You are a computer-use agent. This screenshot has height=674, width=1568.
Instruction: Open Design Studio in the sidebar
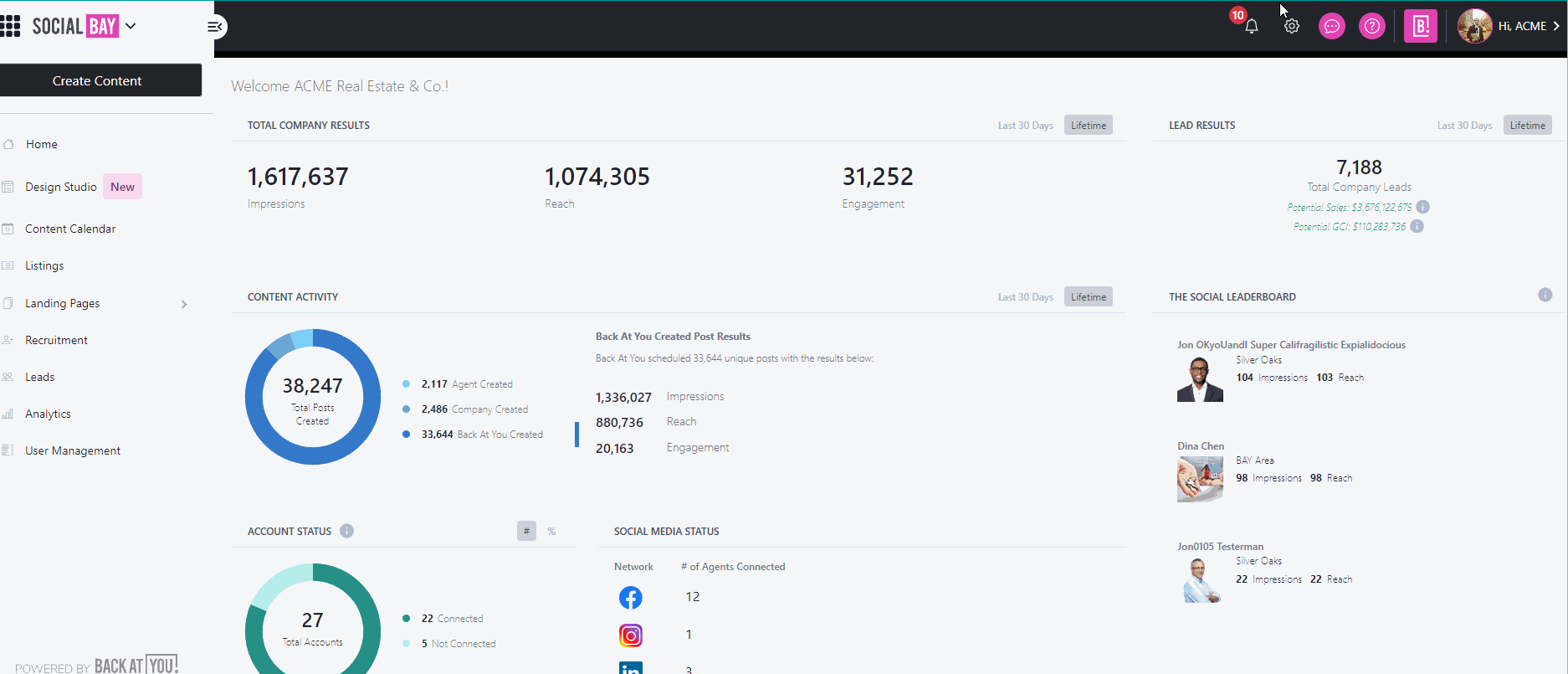(x=61, y=187)
